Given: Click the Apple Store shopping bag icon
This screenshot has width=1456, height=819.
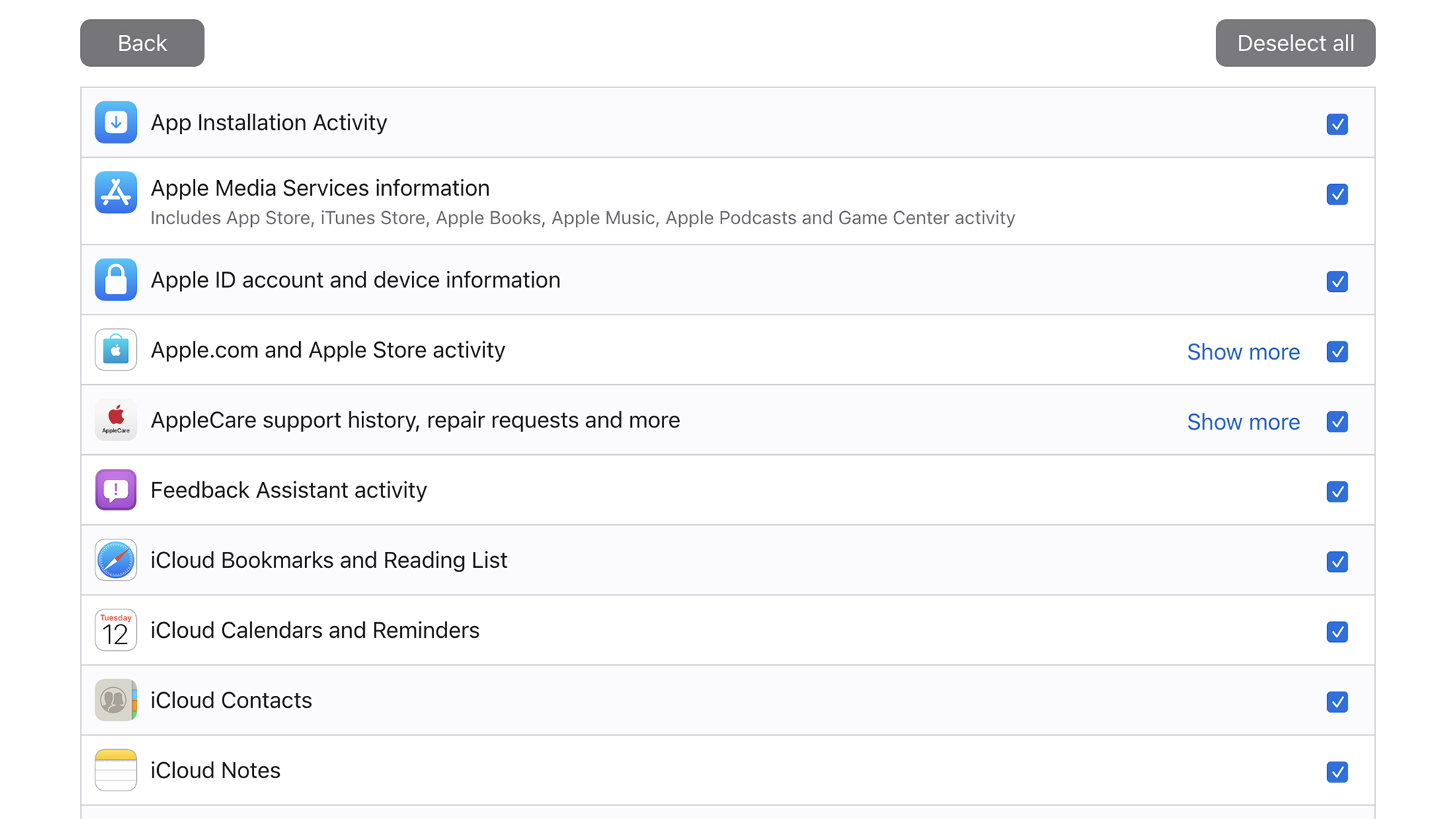Looking at the screenshot, I should [116, 350].
